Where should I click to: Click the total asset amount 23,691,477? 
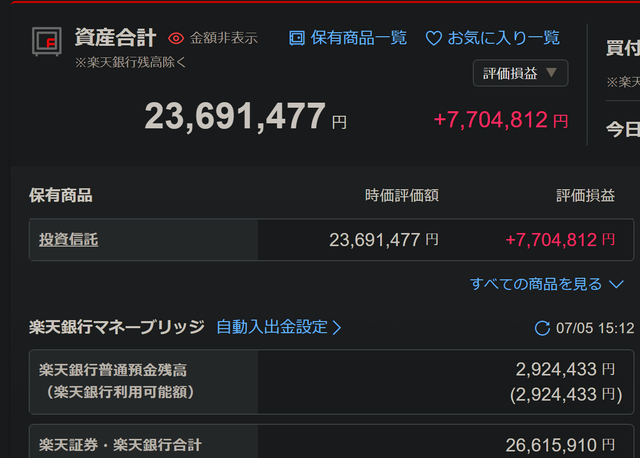(x=235, y=117)
